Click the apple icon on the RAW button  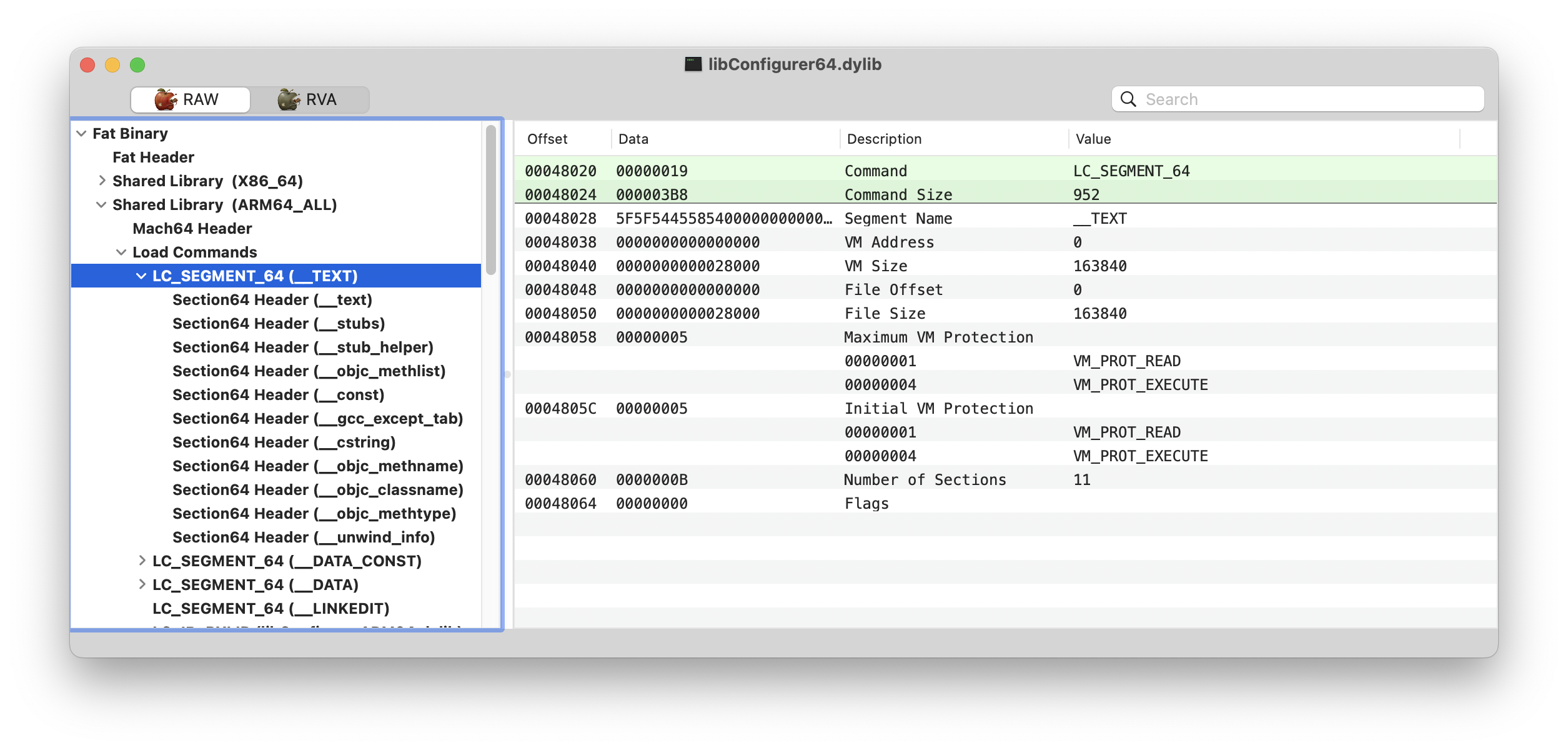tap(164, 99)
